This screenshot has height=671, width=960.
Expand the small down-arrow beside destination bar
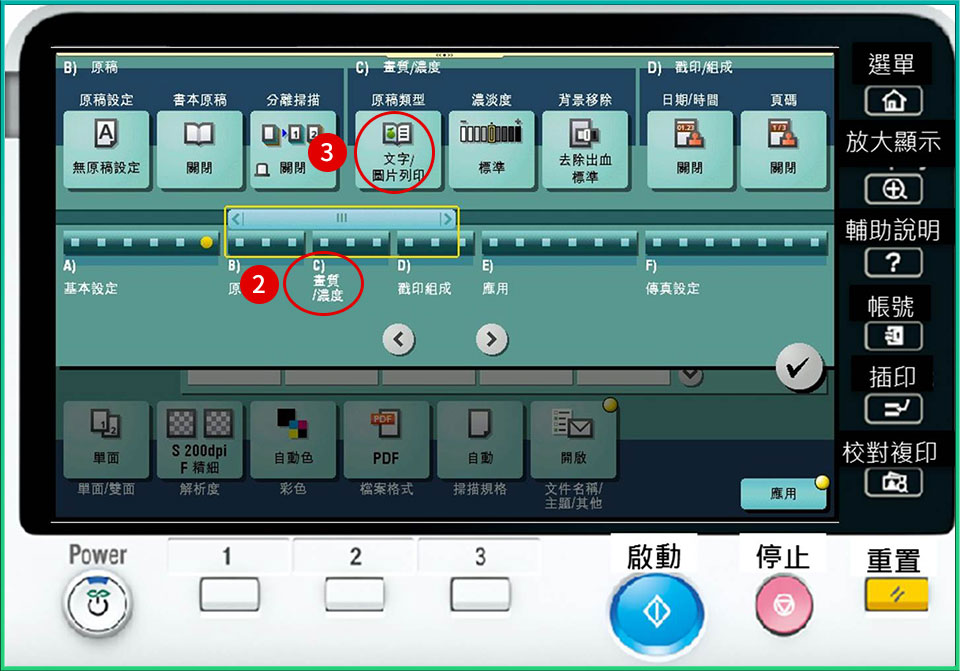pos(690,375)
